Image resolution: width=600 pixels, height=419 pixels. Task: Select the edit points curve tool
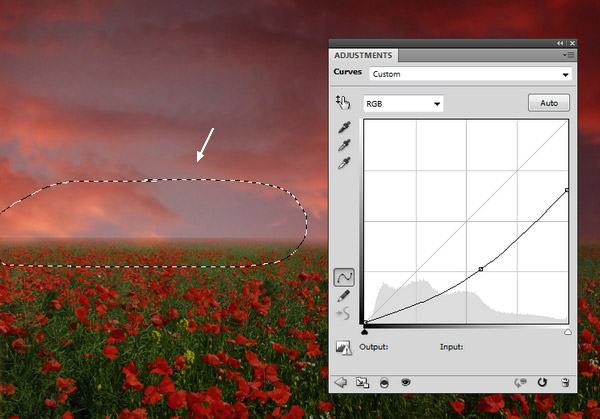[x=344, y=277]
